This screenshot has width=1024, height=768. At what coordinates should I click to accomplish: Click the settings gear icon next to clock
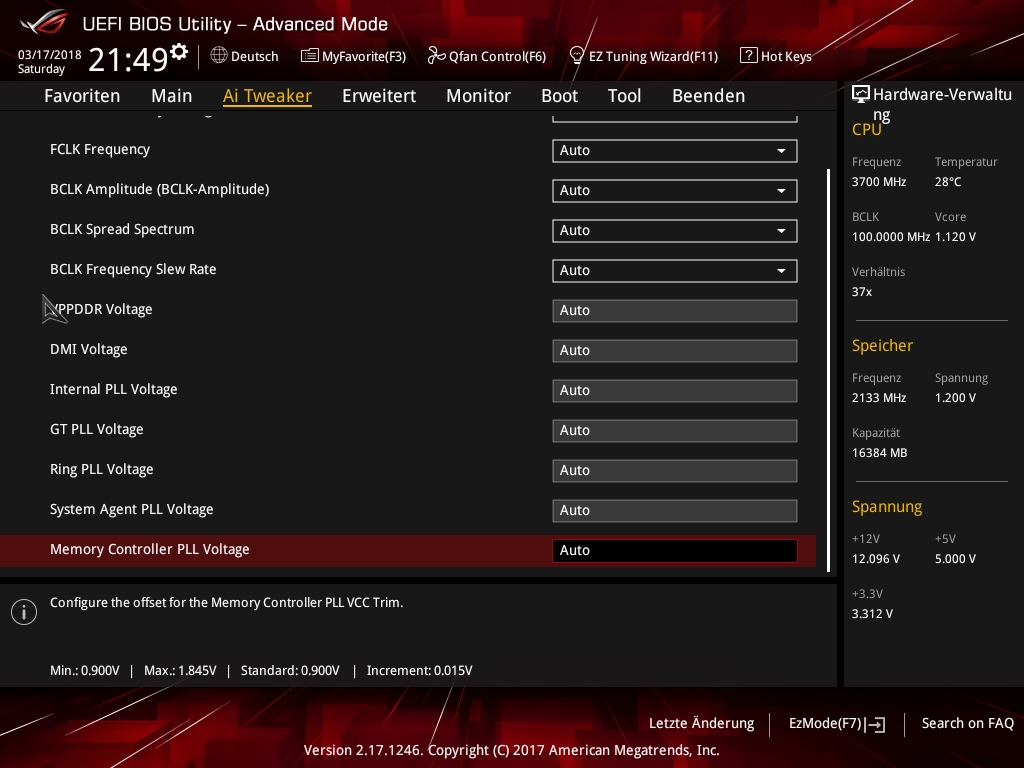point(178,52)
